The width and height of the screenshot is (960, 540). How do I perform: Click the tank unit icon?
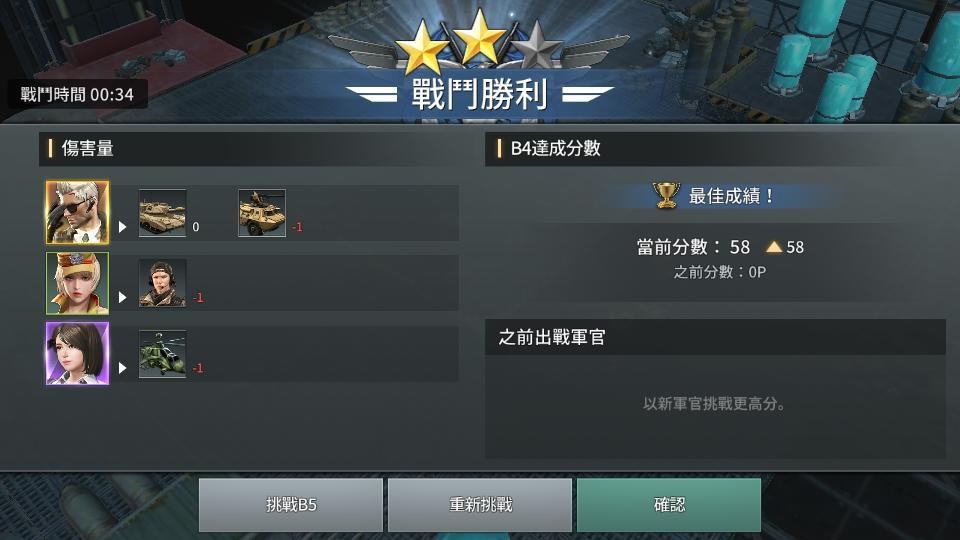click(x=162, y=212)
